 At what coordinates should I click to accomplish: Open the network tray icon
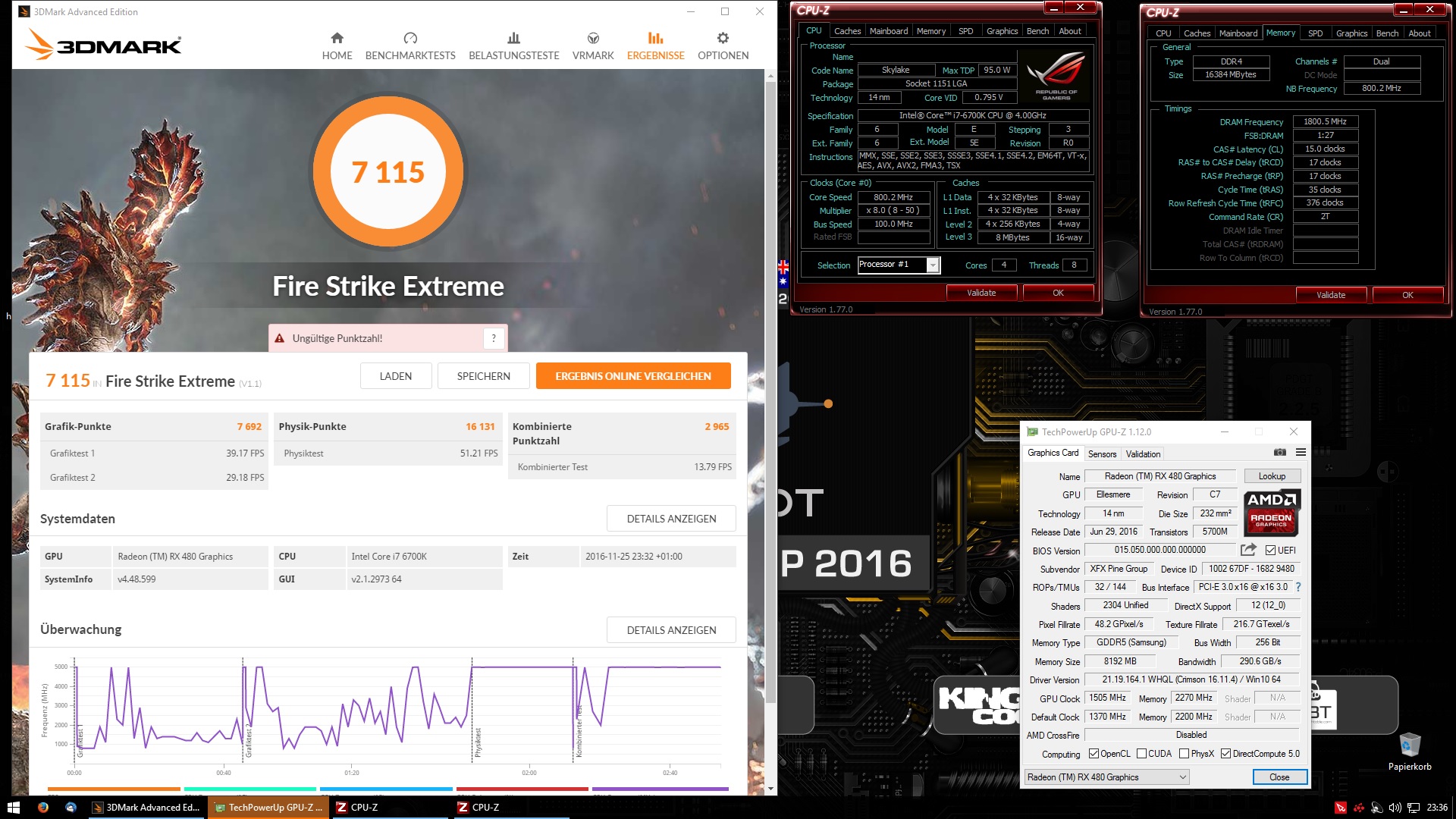1414,808
